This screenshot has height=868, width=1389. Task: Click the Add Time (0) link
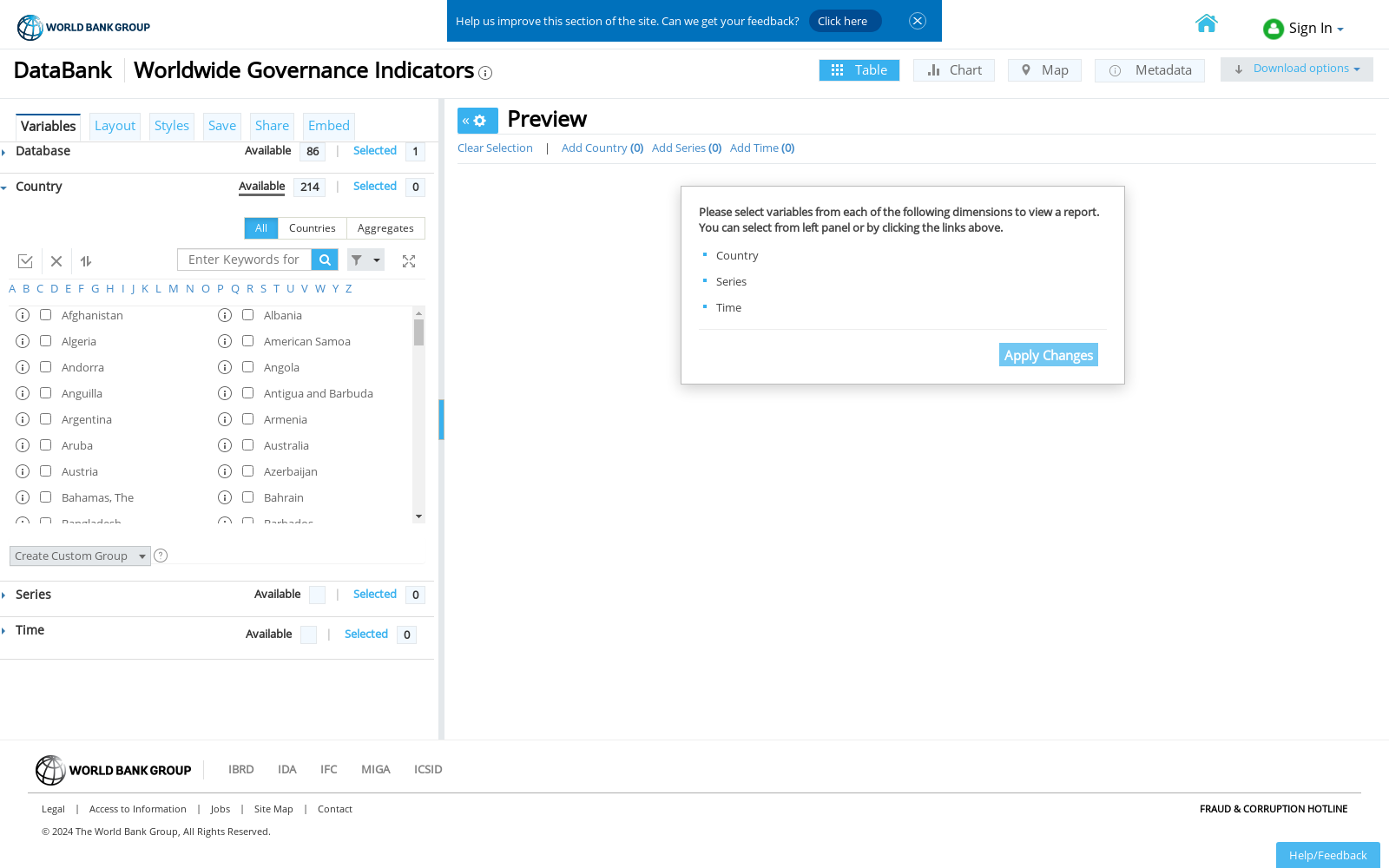click(x=762, y=148)
